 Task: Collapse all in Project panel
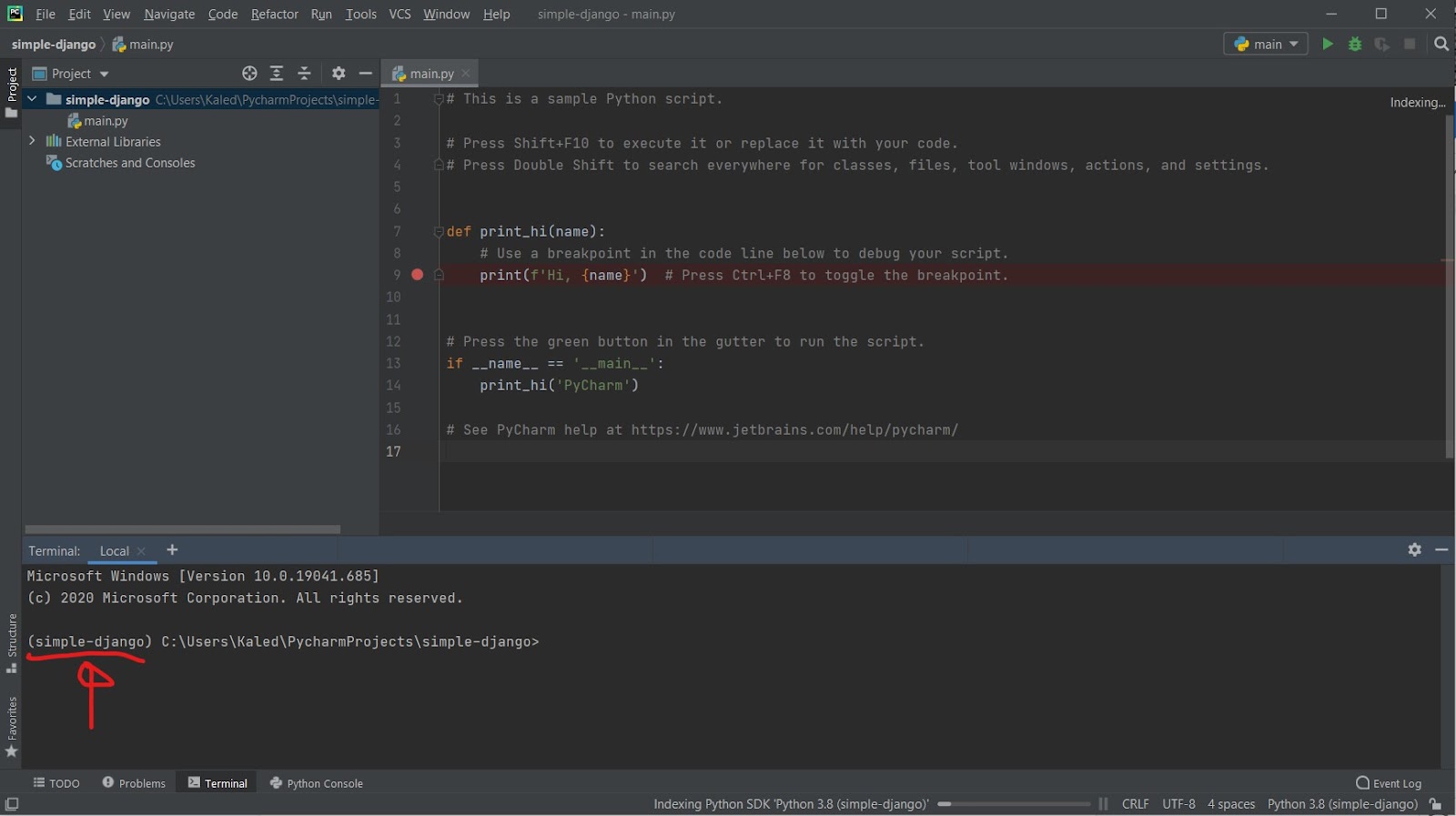[x=305, y=74]
